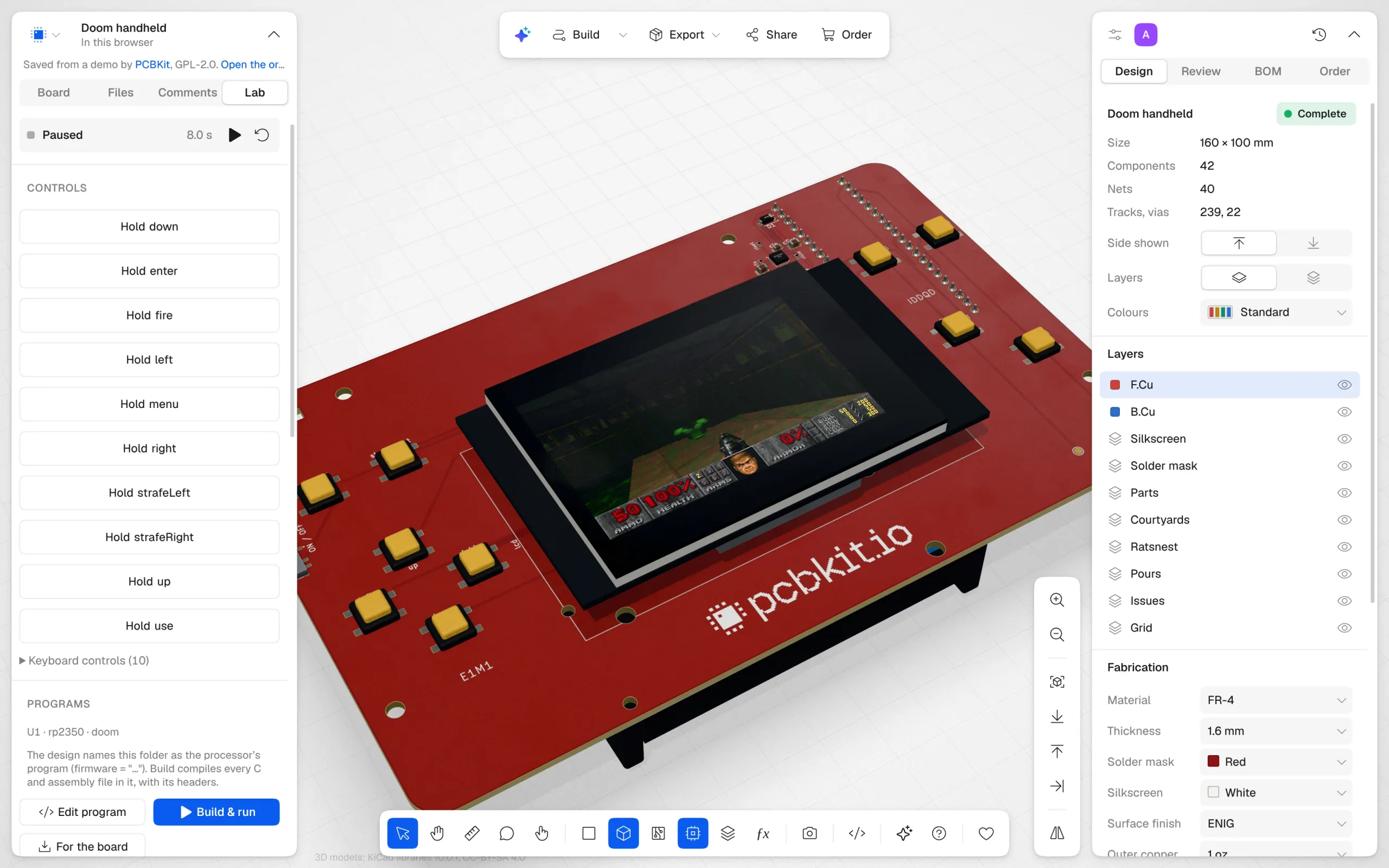Hide the Ratsnest layer
The image size is (1389, 868).
[x=1344, y=546]
